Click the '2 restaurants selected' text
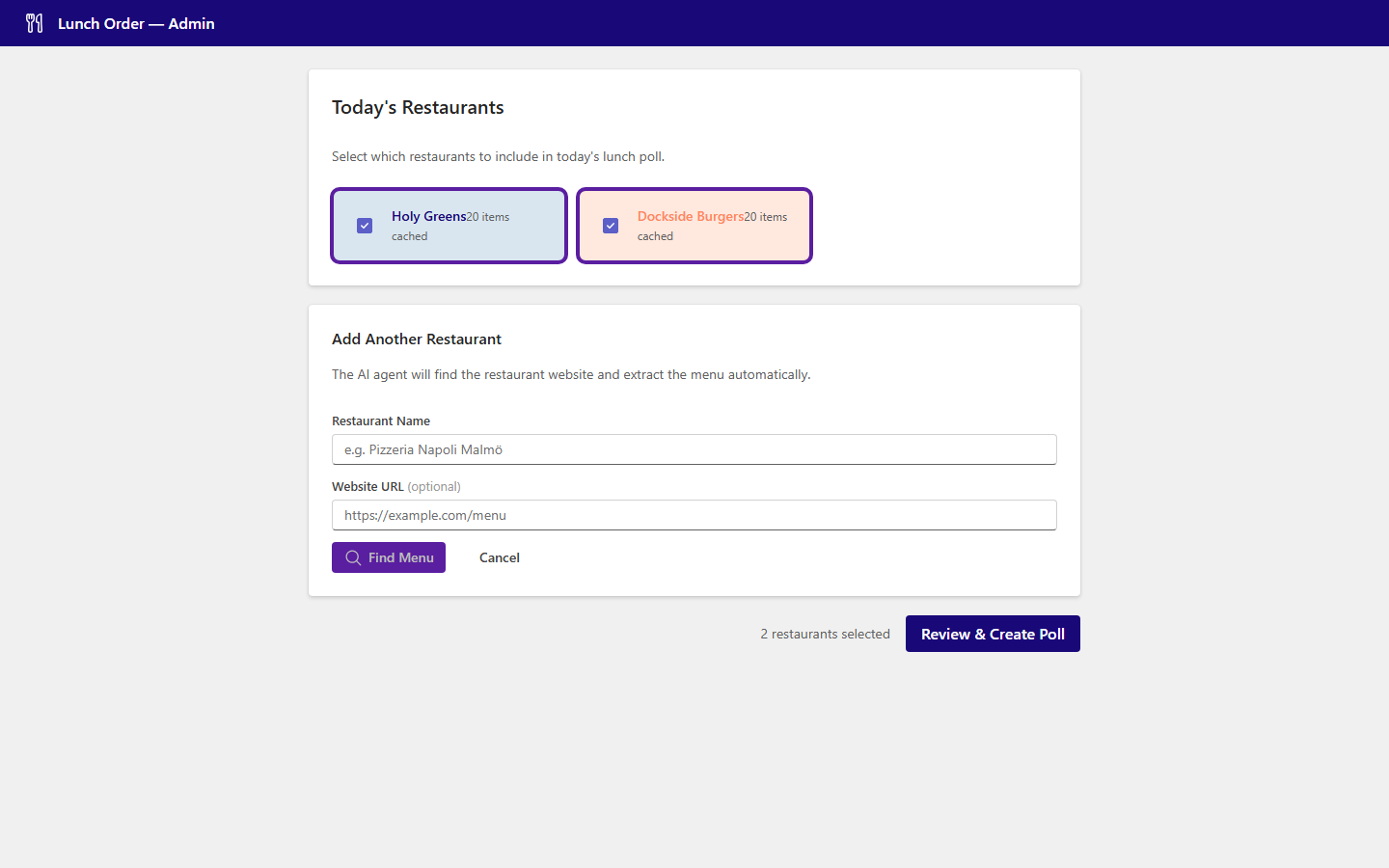Image resolution: width=1389 pixels, height=868 pixels. (825, 634)
